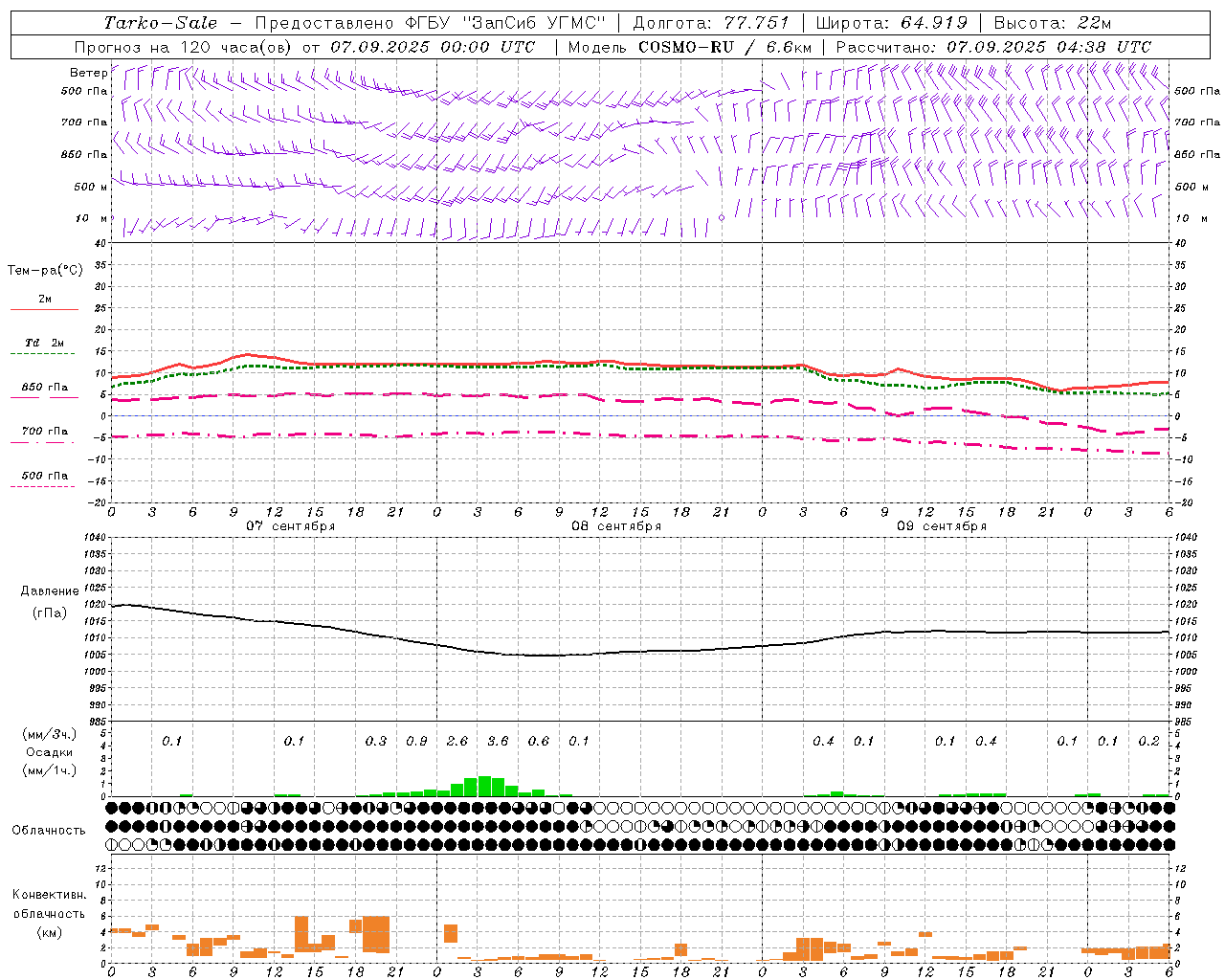Click the 'Облачность' cloud cover label

coord(49,831)
